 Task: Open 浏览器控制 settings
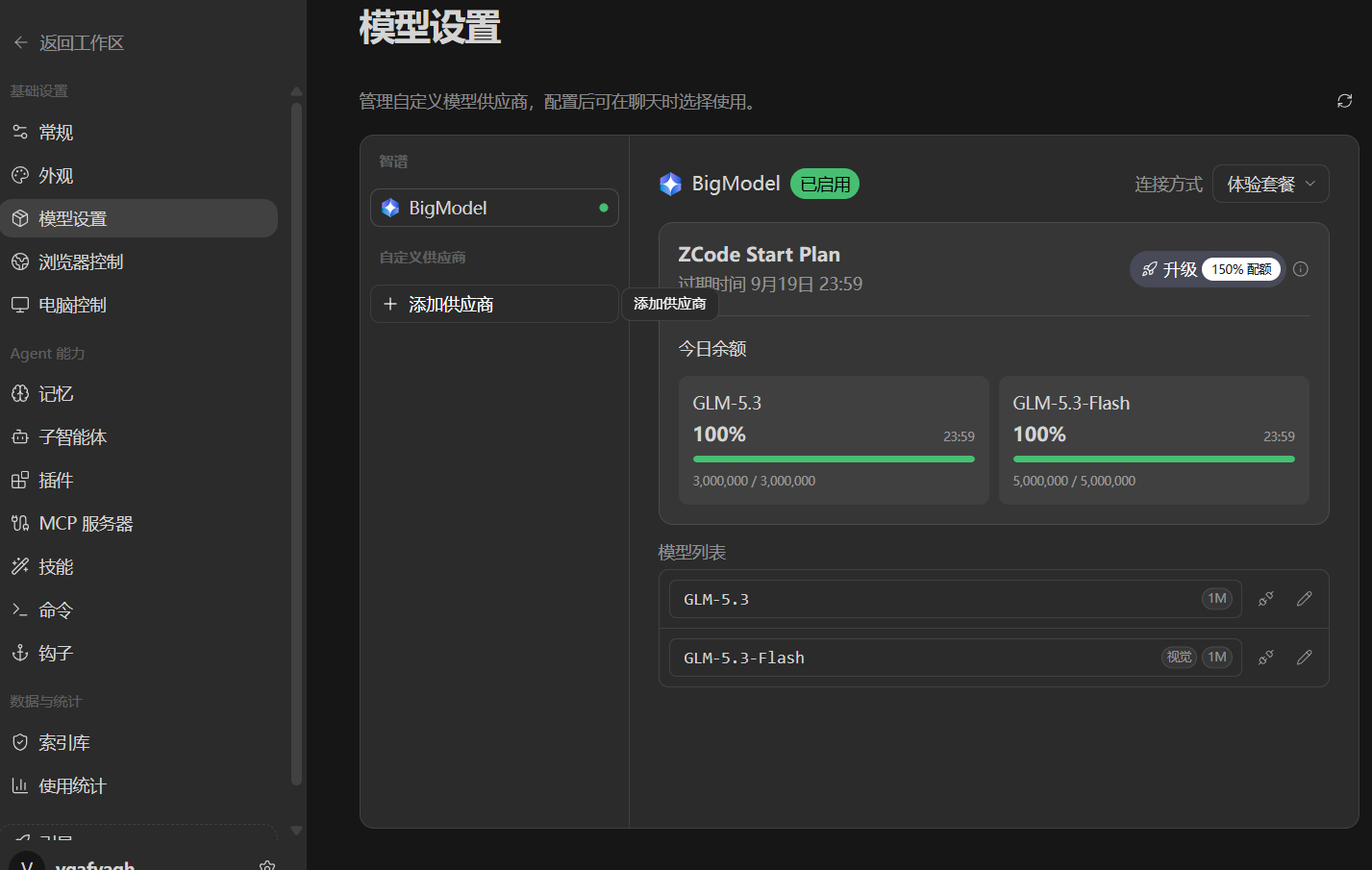(139, 261)
